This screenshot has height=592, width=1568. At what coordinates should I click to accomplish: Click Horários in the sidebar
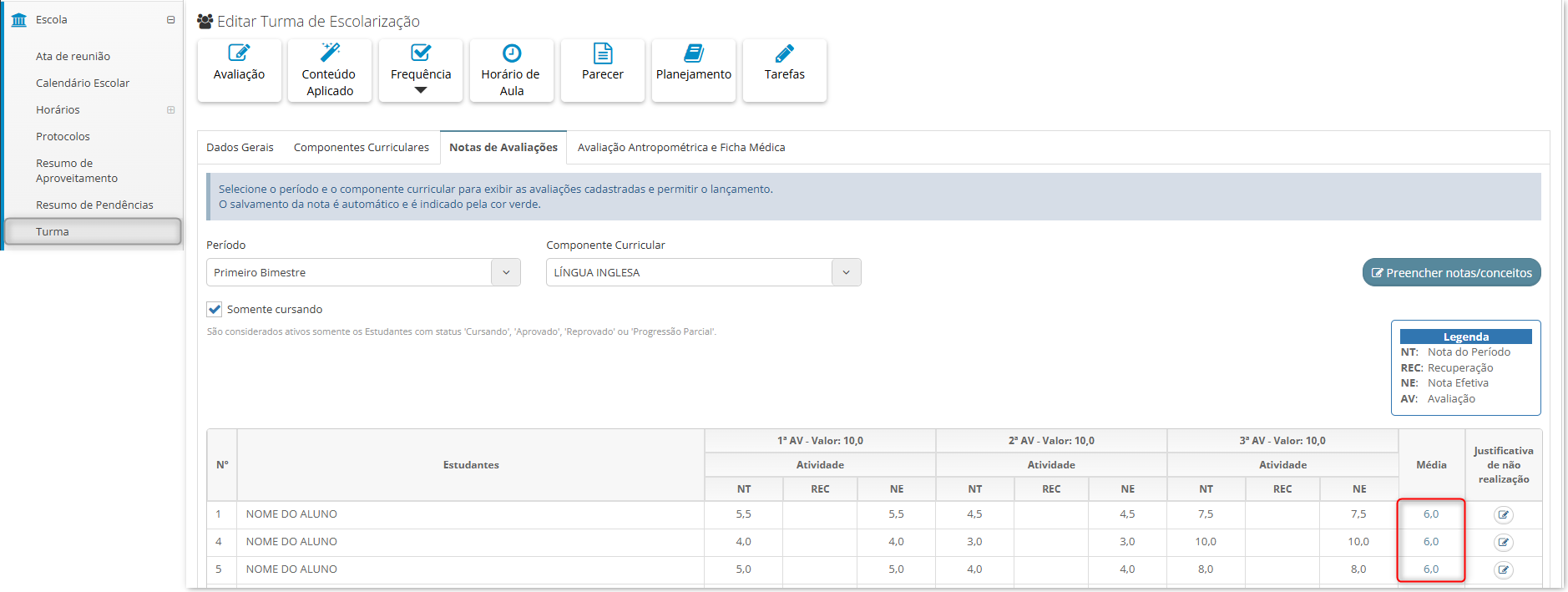(58, 110)
